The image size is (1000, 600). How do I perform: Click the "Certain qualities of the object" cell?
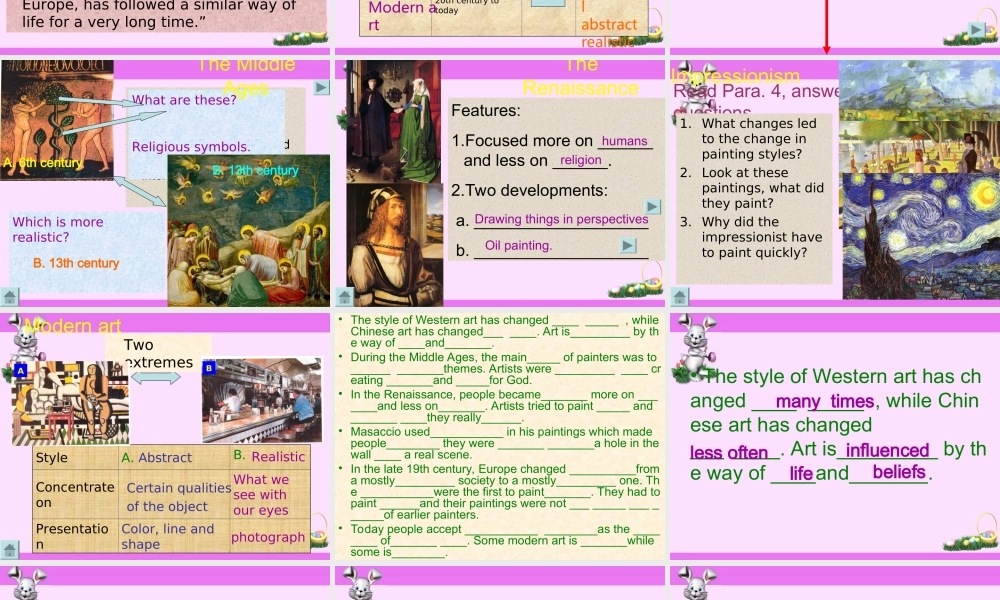pyautogui.click(x=174, y=496)
